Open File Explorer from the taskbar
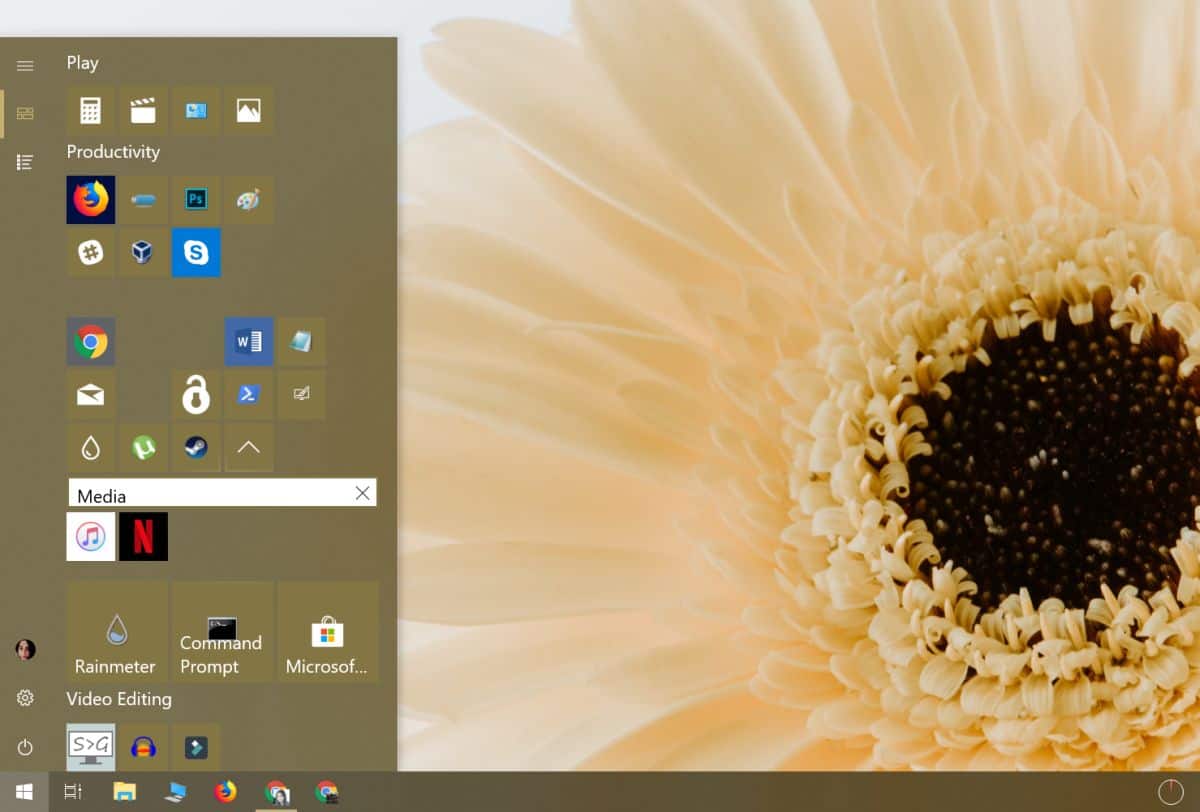Image resolution: width=1200 pixels, height=812 pixels. coord(124,792)
